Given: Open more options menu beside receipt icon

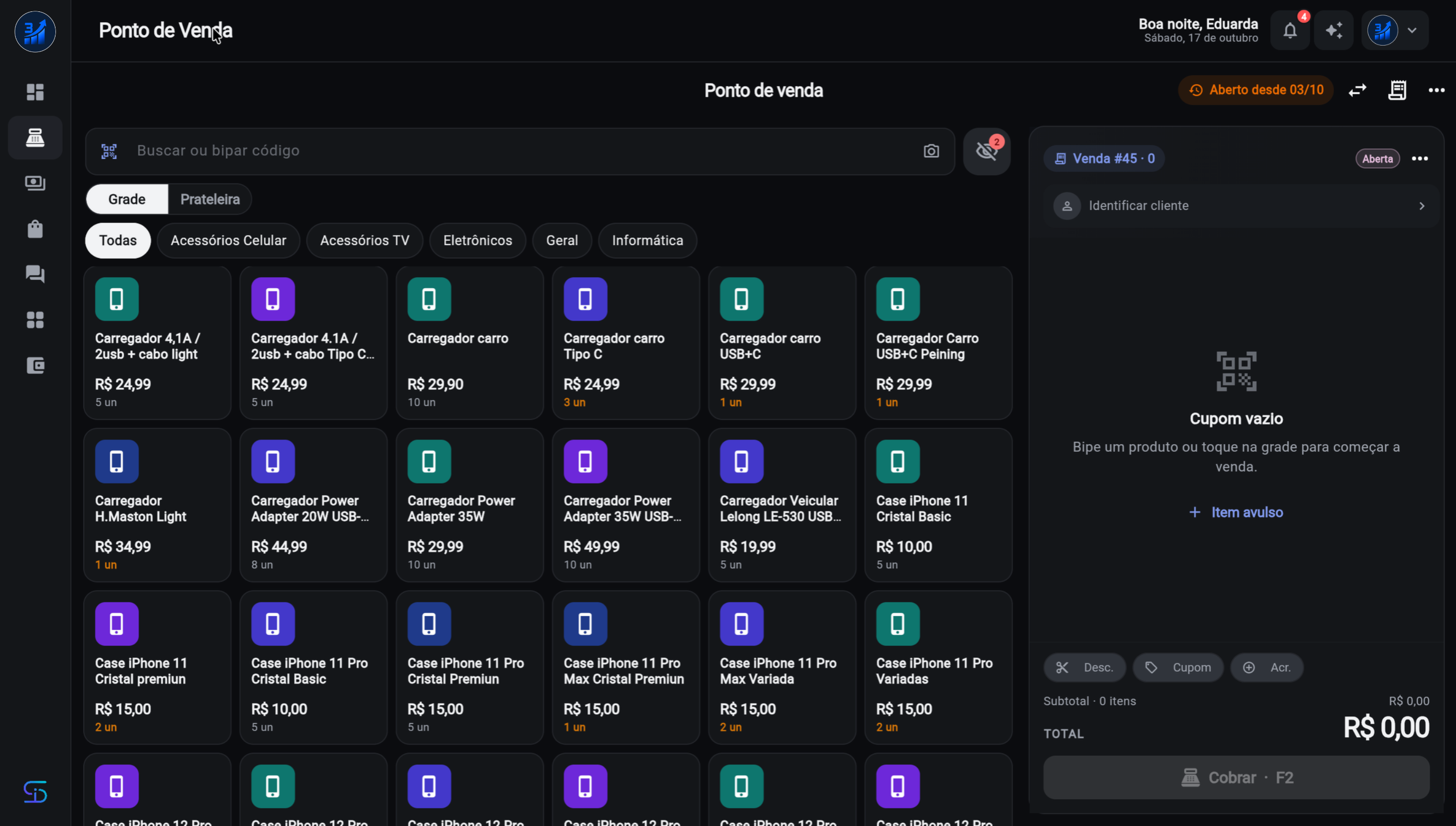Looking at the screenshot, I should click(x=1437, y=90).
